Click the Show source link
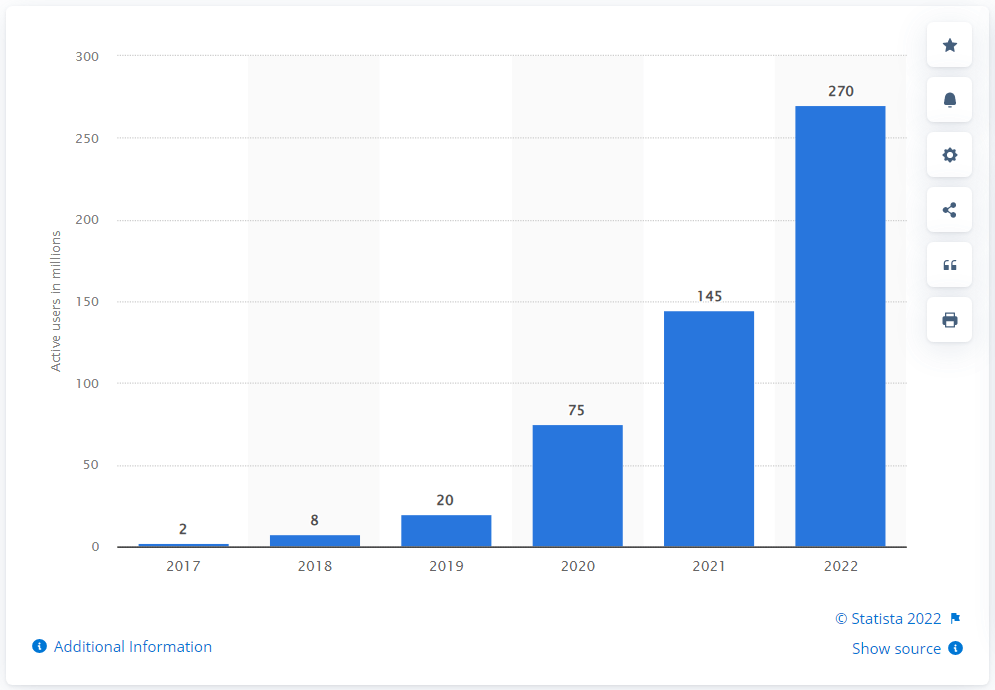Viewport: 995px width, 690px height. tap(896, 649)
